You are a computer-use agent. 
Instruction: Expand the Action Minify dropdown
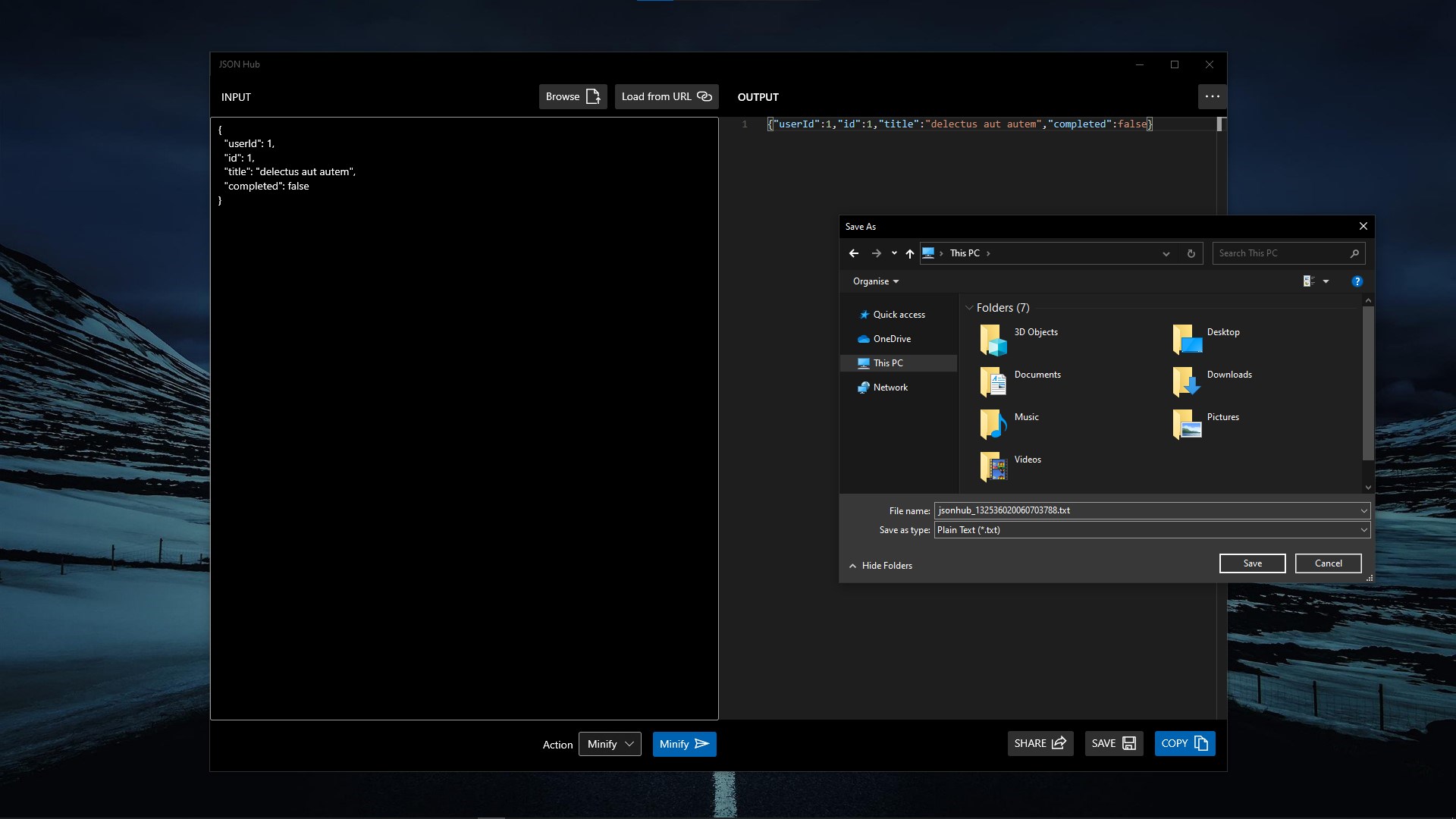coord(610,744)
